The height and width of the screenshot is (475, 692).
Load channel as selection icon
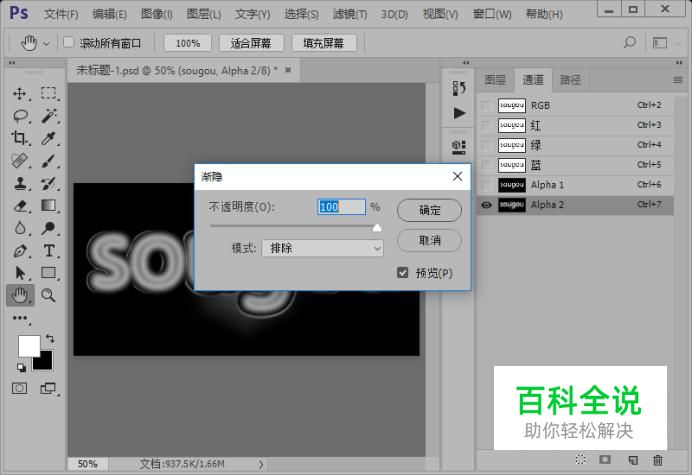pyautogui.click(x=581, y=460)
